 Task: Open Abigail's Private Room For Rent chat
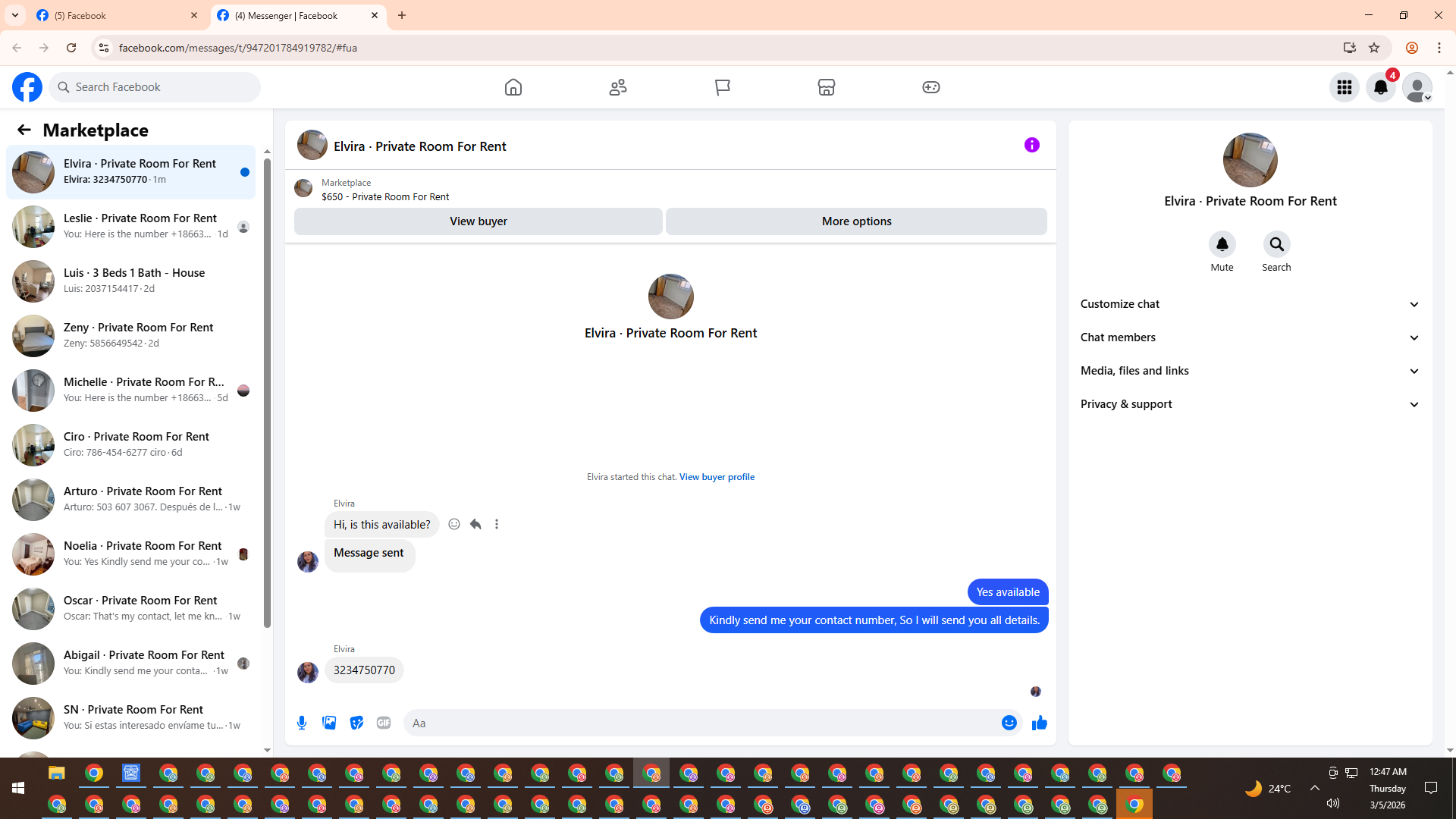click(x=130, y=664)
